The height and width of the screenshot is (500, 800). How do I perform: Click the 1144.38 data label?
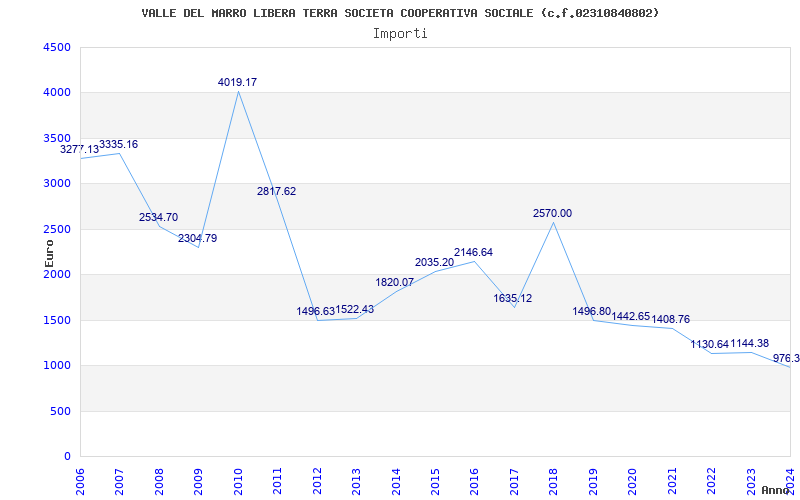pos(749,343)
